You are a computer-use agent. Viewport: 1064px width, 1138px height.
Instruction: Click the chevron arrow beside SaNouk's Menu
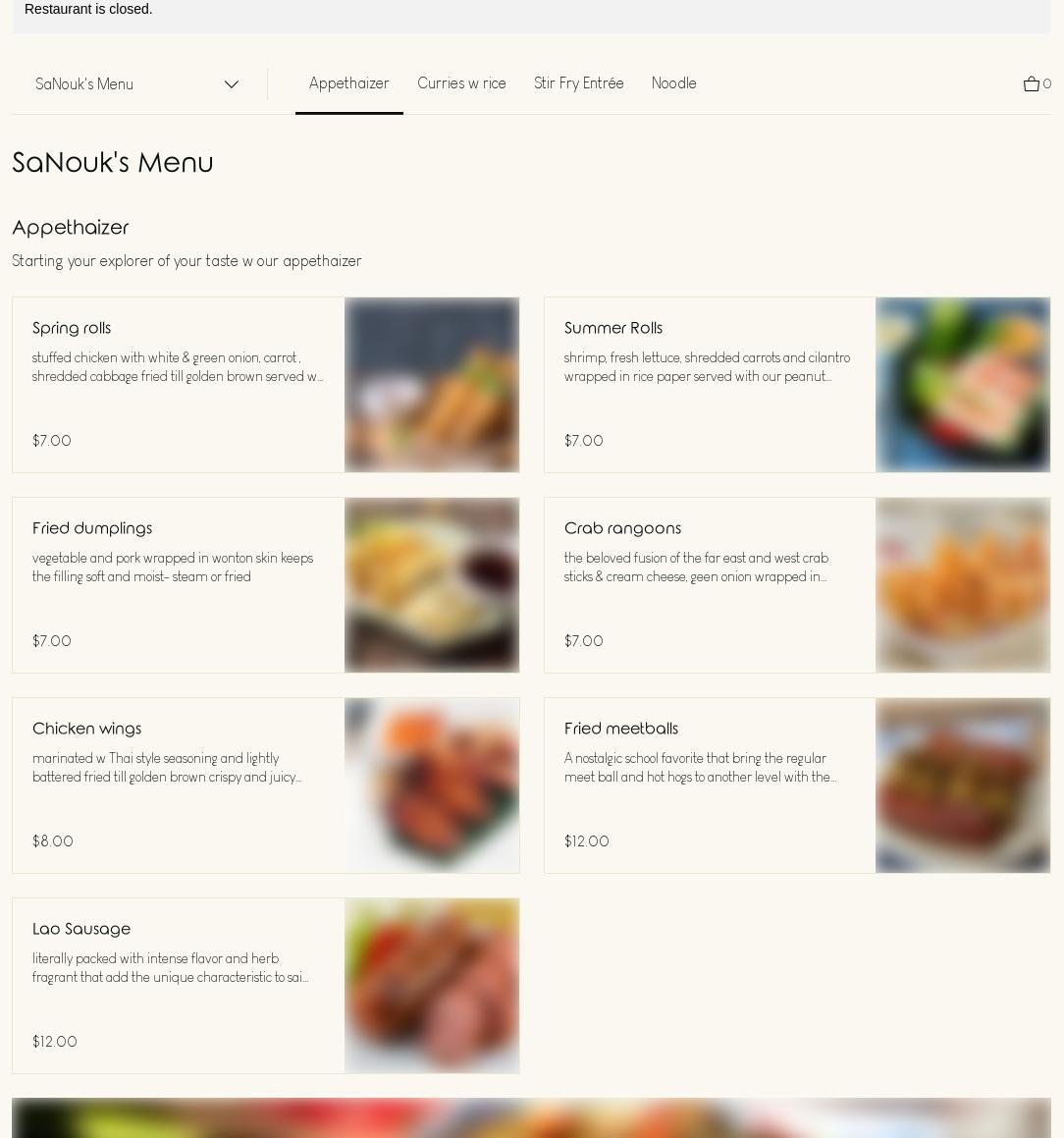(232, 84)
